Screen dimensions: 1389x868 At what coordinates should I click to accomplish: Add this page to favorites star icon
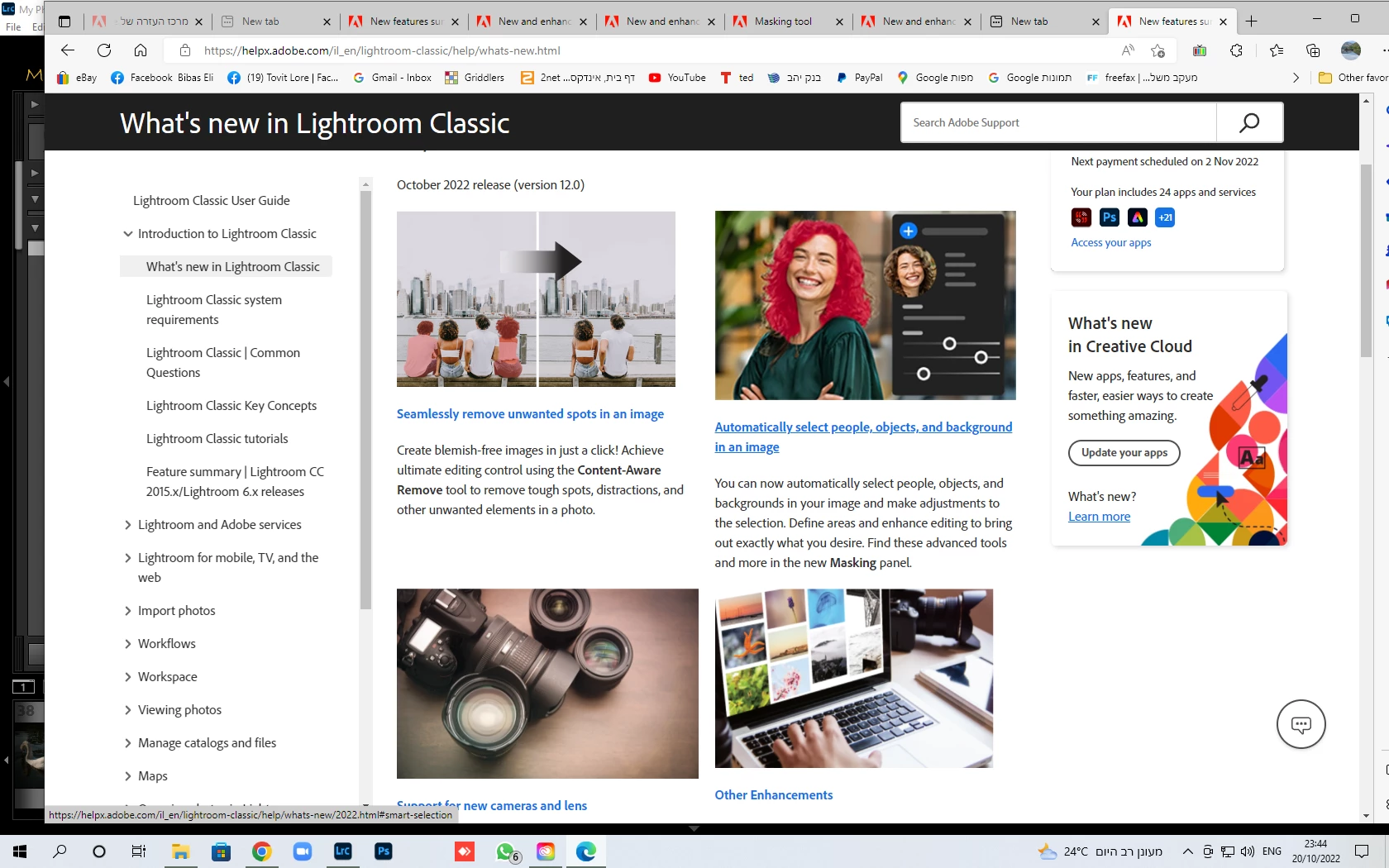pos(1157,50)
